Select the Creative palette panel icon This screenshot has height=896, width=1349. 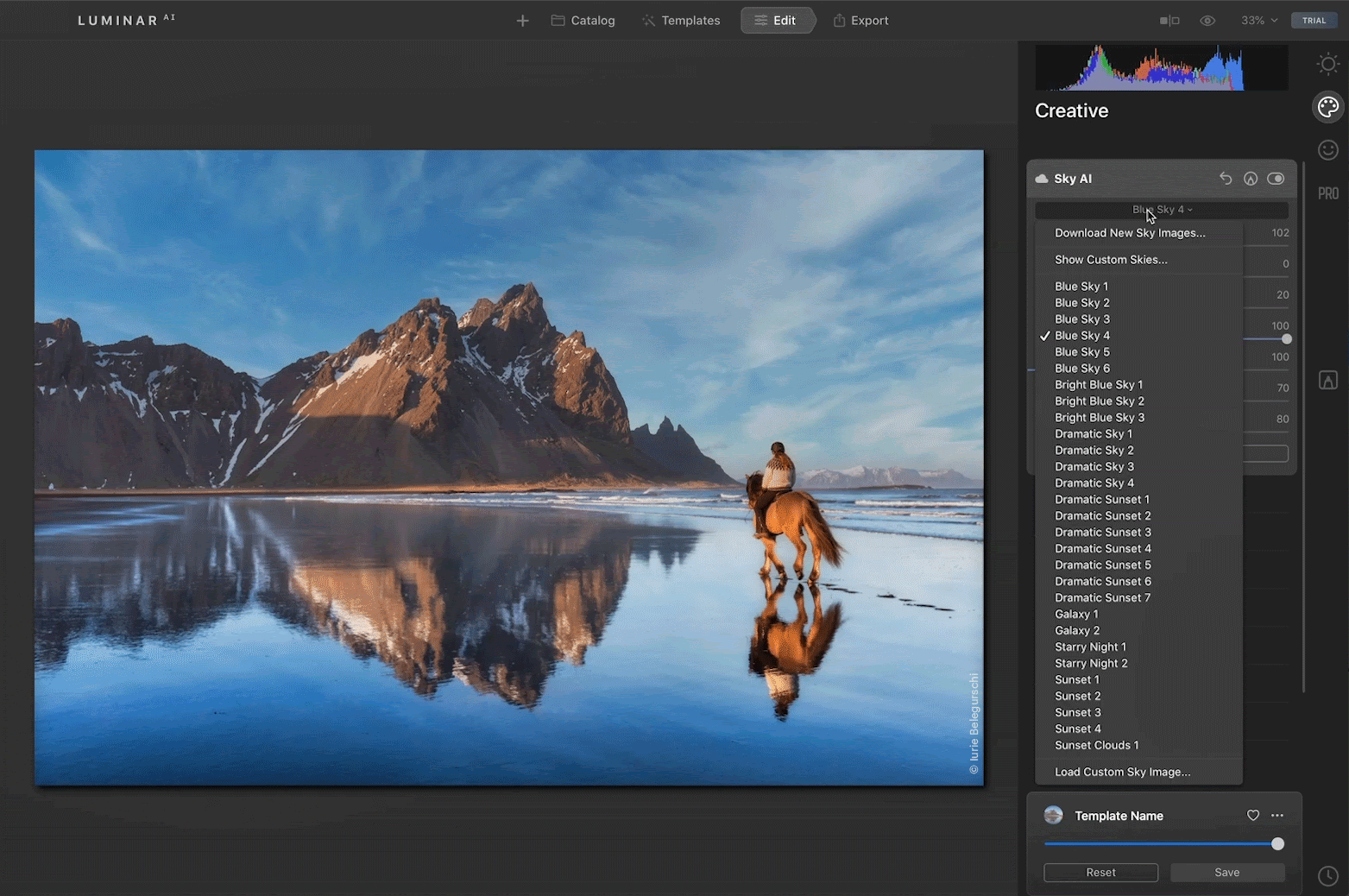click(x=1327, y=107)
